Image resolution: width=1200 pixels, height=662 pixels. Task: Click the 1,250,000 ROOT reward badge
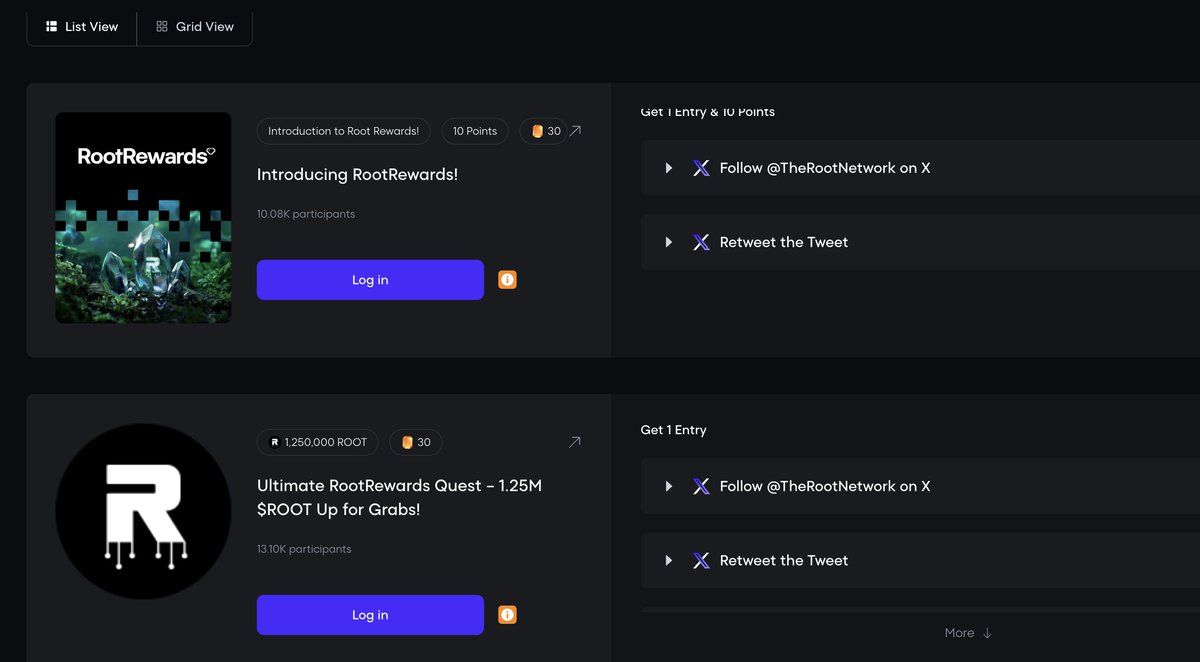click(x=318, y=442)
